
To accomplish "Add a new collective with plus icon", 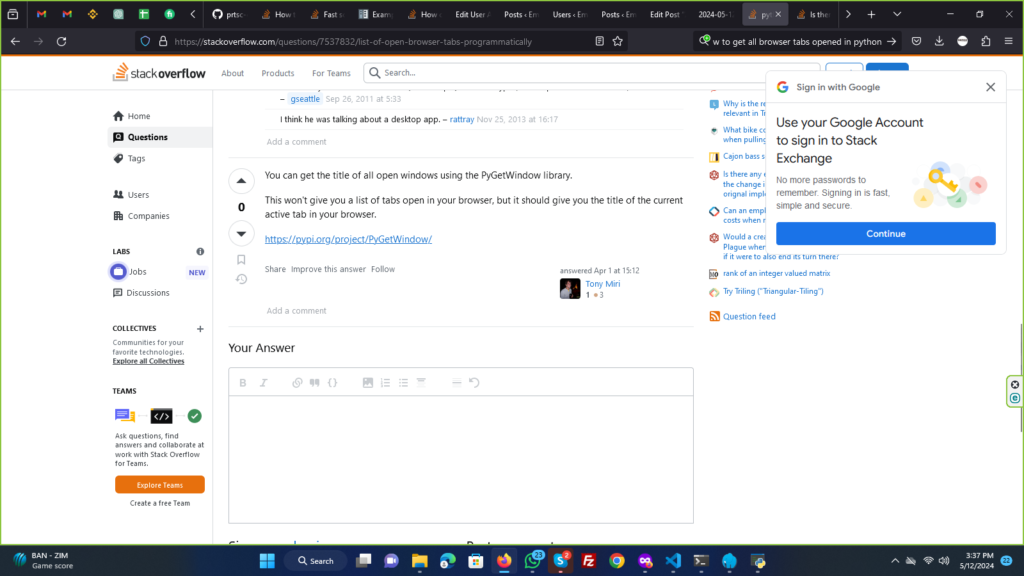I will pos(200,328).
